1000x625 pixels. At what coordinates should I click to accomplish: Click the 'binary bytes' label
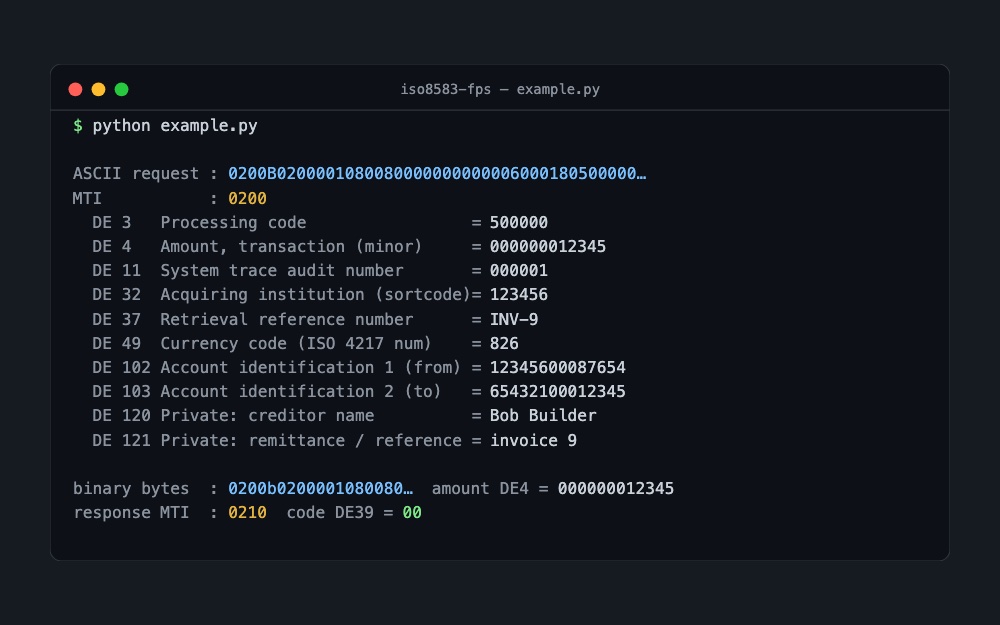pyautogui.click(x=131, y=489)
